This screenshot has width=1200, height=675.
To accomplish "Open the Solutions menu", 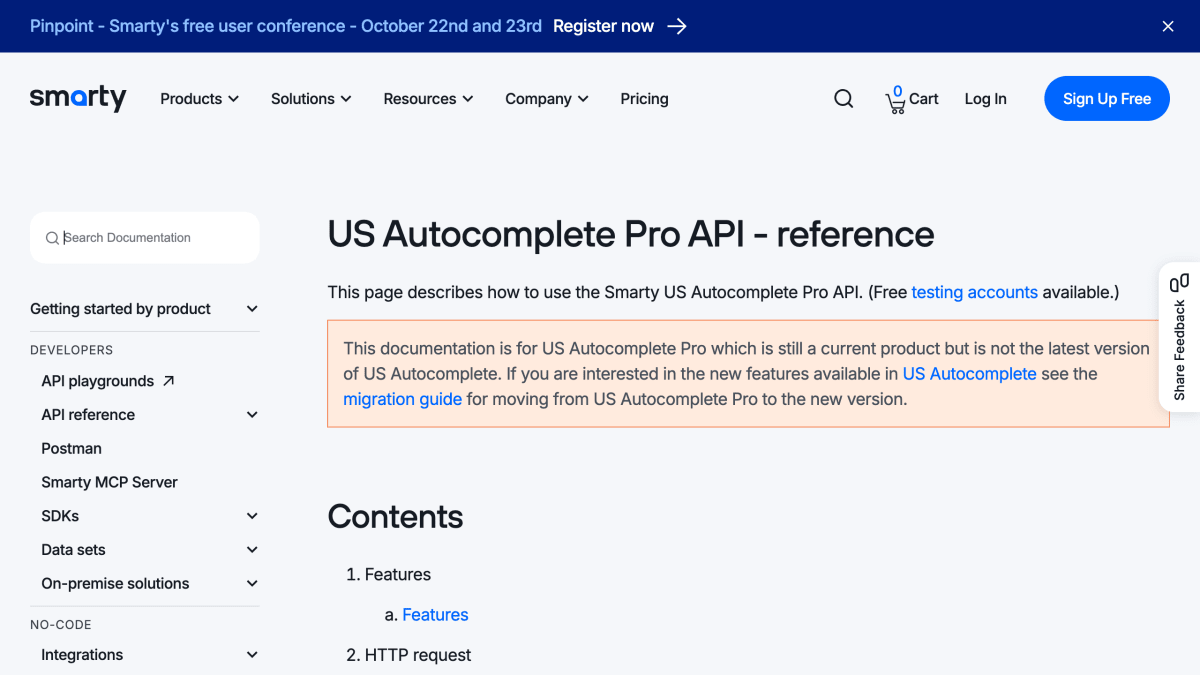I will tap(311, 99).
